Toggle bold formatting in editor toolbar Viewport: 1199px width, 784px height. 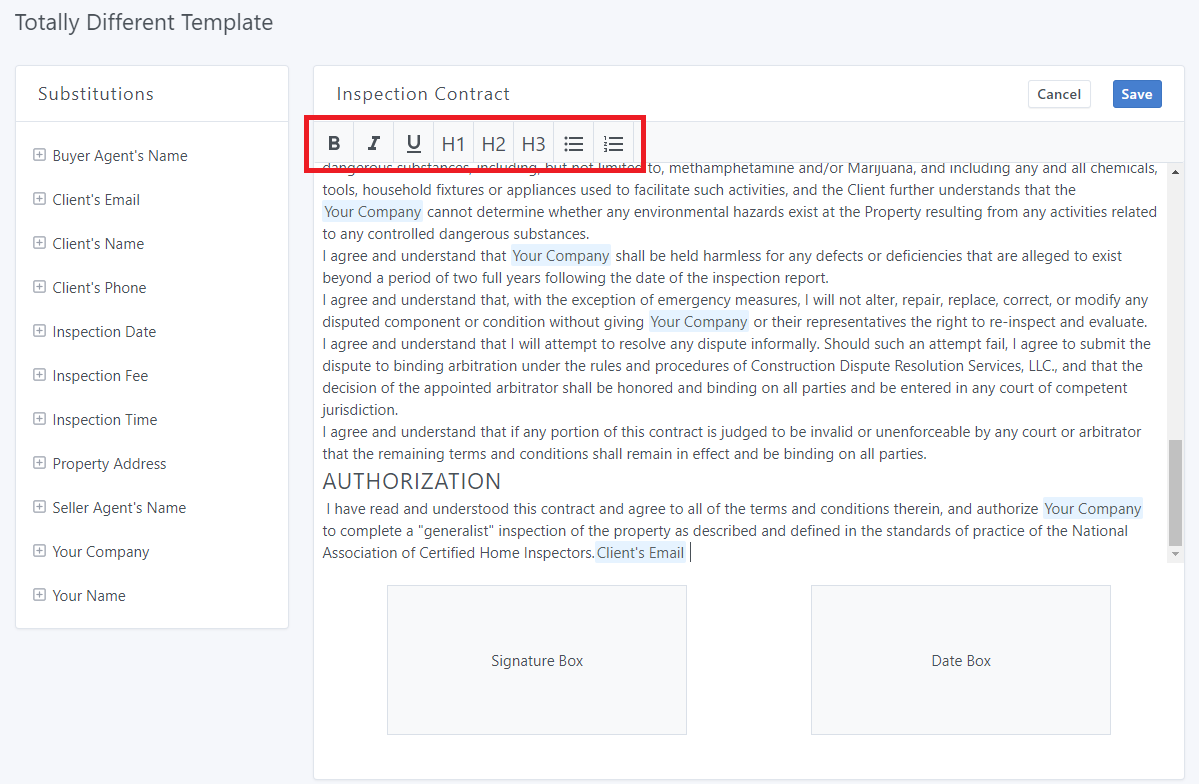(334, 143)
